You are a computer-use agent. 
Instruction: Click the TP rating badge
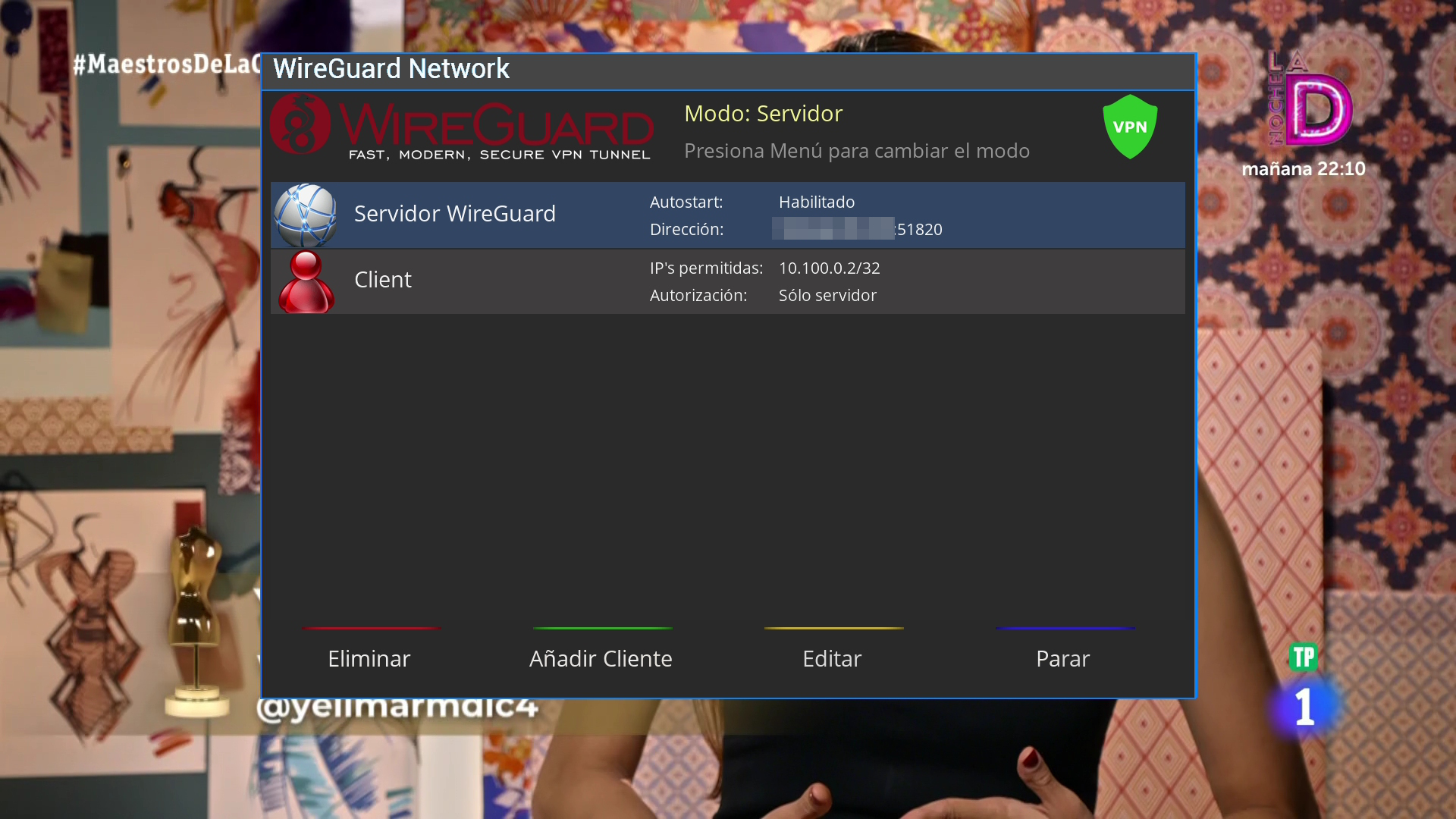[1303, 657]
